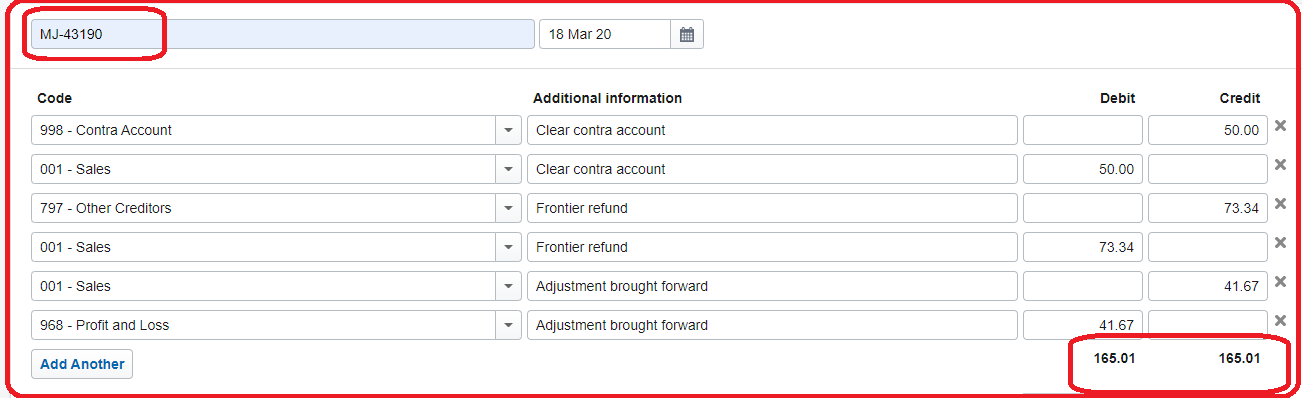Delete the Sales row debiting 73.34
Screen dimensions: 1302x398
click(1280, 243)
